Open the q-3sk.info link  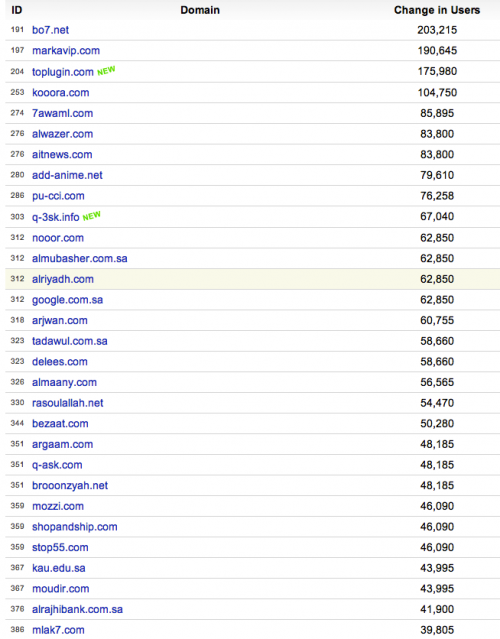pyautogui.click(x=55, y=217)
